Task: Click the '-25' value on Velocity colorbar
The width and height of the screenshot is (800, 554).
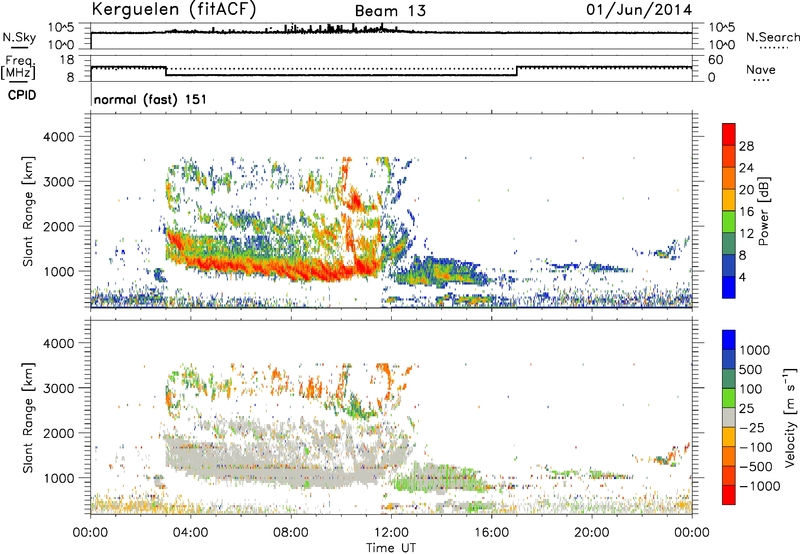Action: coord(751,428)
